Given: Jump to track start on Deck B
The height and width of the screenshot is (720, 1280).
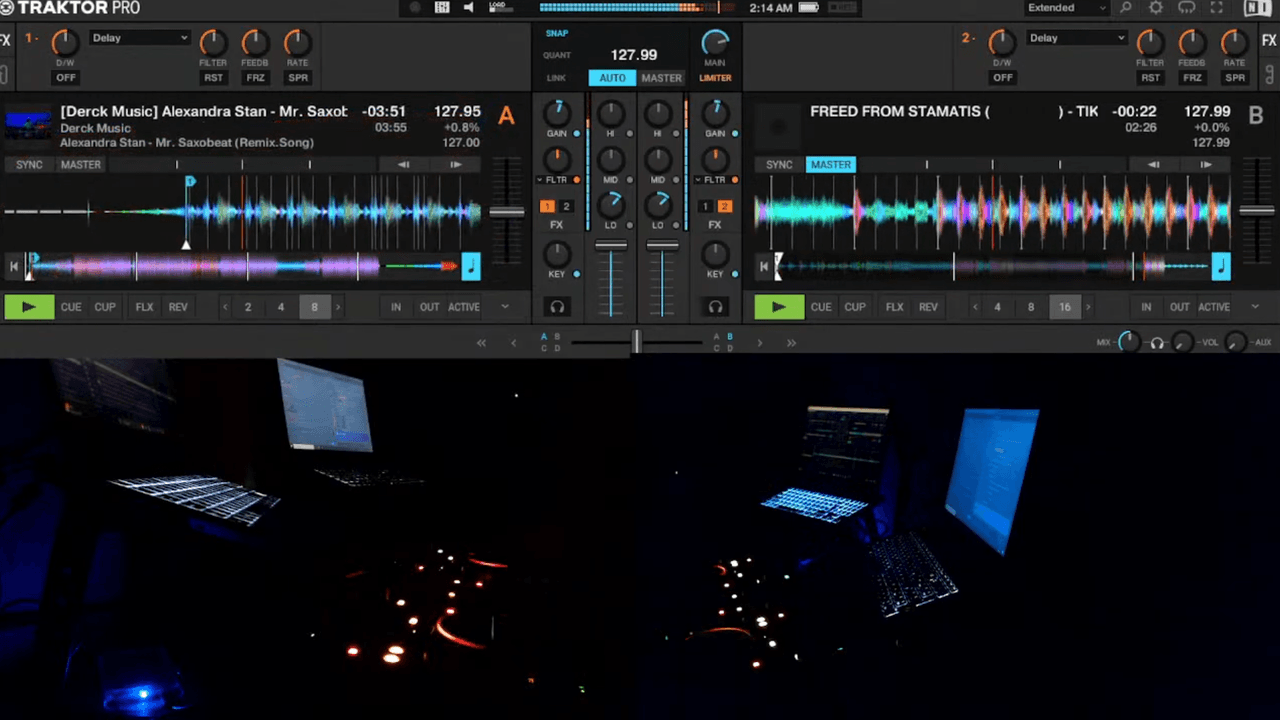Looking at the screenshot, I should 764,266.
